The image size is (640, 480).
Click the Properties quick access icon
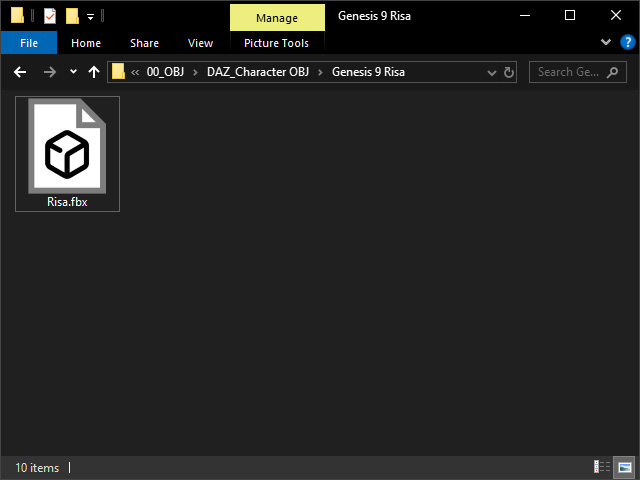pyautogui.click(x=50, y=16)
